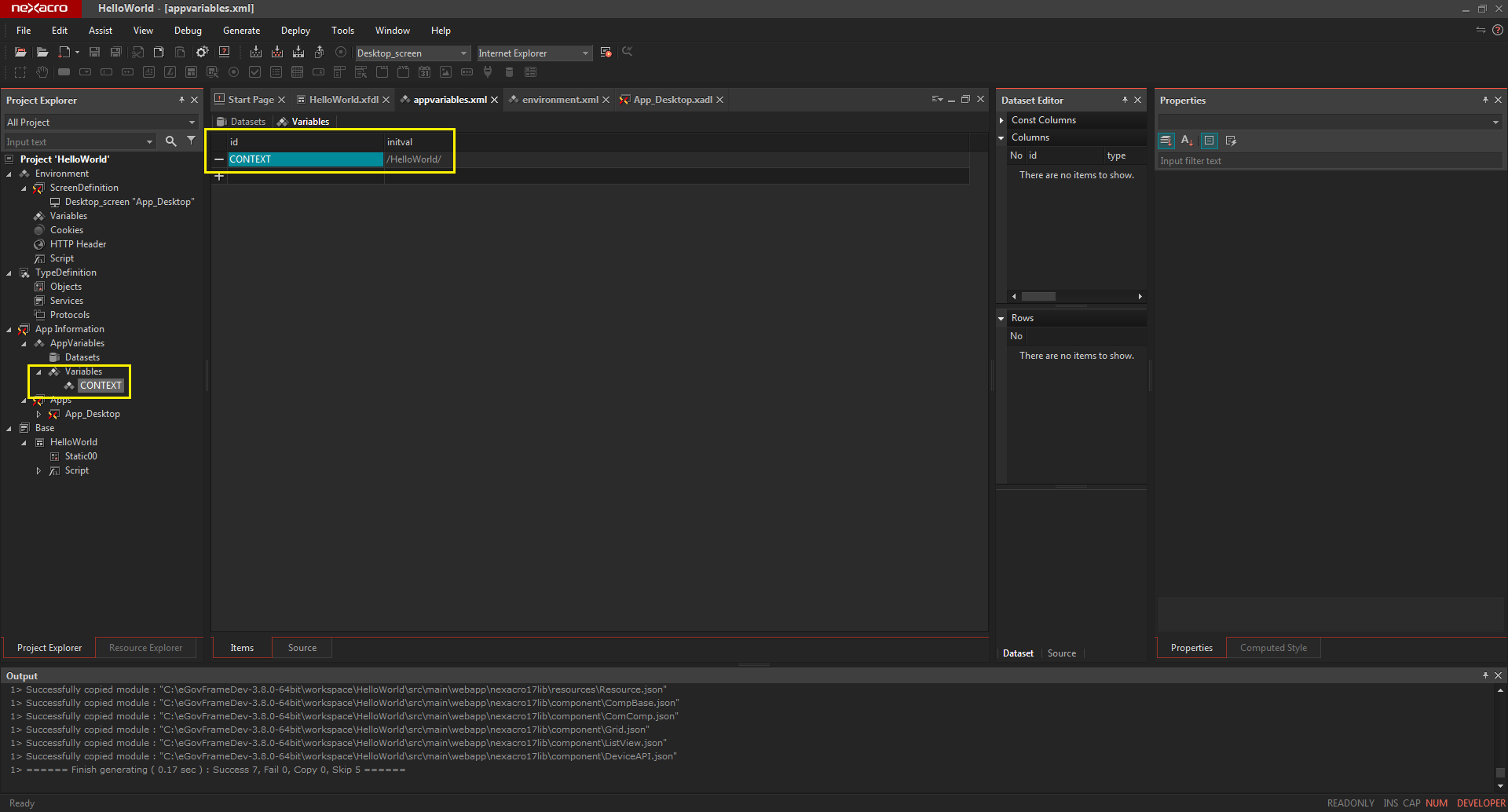Toggle event list view in Properties

coord(1231,141)
